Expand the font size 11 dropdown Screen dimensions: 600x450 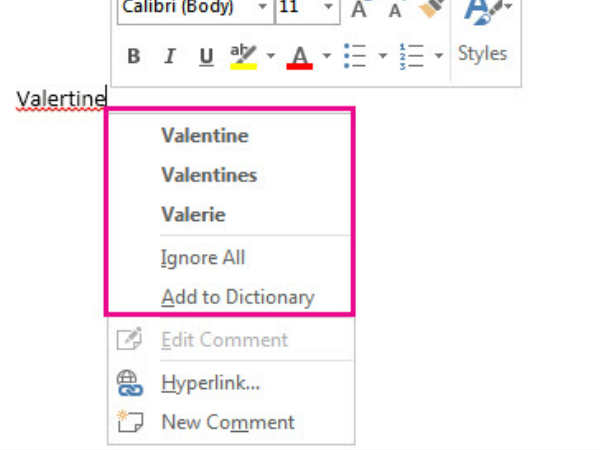pyautogui.click(x=328, y=8)
